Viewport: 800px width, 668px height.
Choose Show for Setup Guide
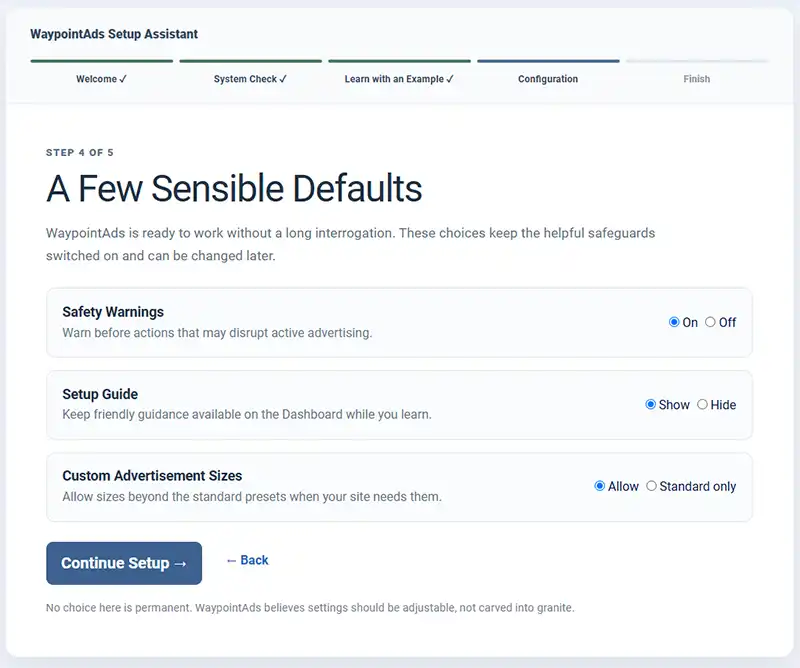coord(651,404)
